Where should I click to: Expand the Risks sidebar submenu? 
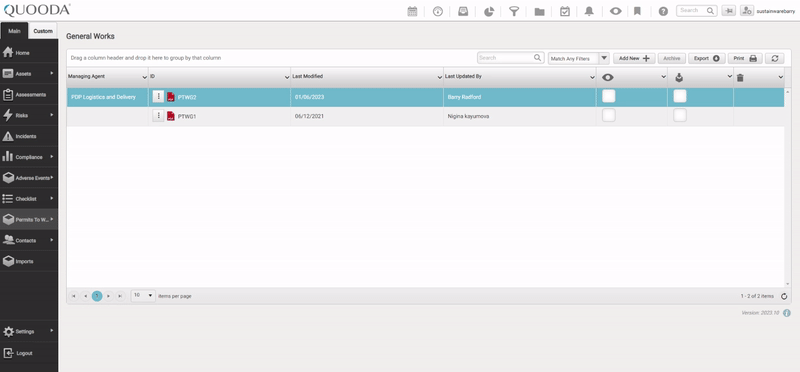(52, 115)
